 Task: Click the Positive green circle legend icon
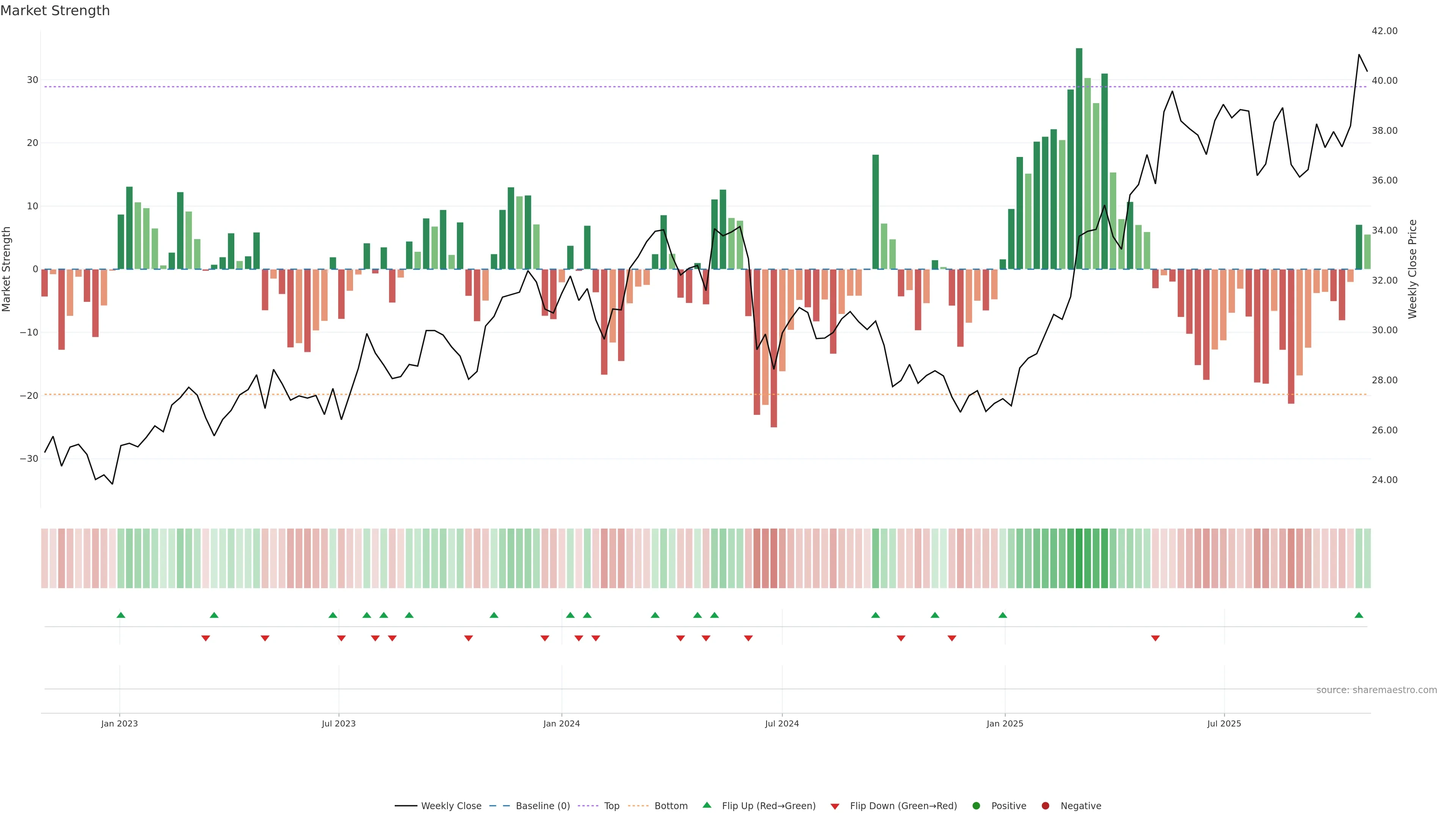pos(976,806)
